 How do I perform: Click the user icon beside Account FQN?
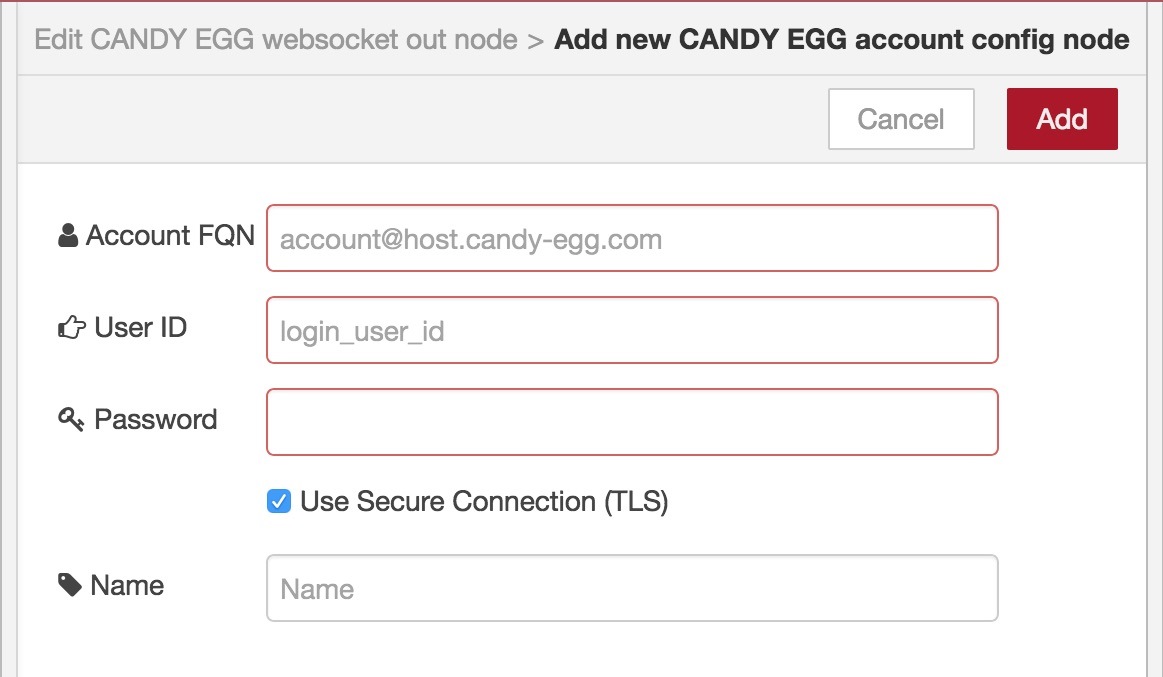[68, 236]
